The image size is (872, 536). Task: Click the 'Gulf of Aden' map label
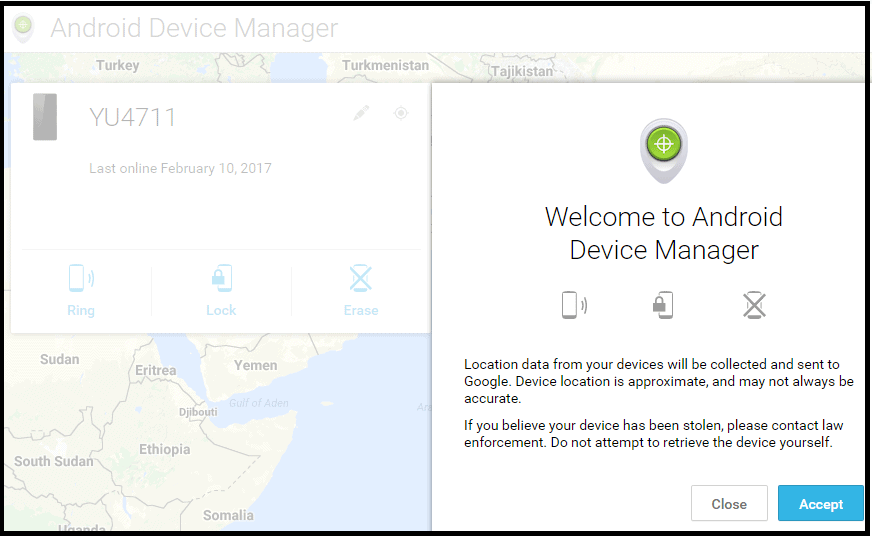(x=259, y=403)
